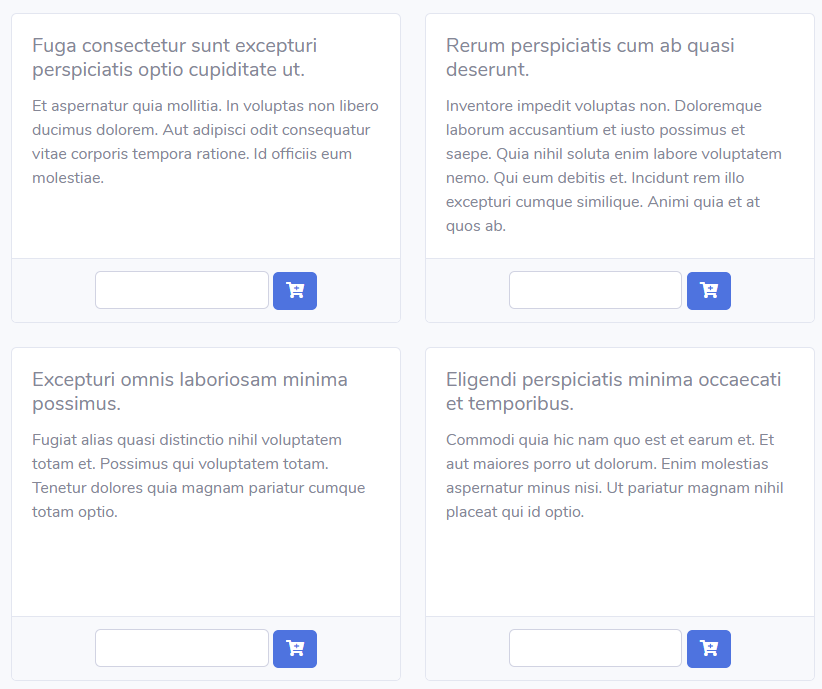Click description starting 'Commodi quia hic nam'

(x=614, y=476)
